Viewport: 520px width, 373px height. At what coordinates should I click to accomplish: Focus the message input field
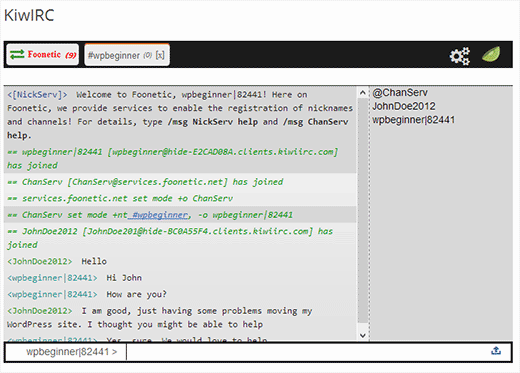pos(307,352)
